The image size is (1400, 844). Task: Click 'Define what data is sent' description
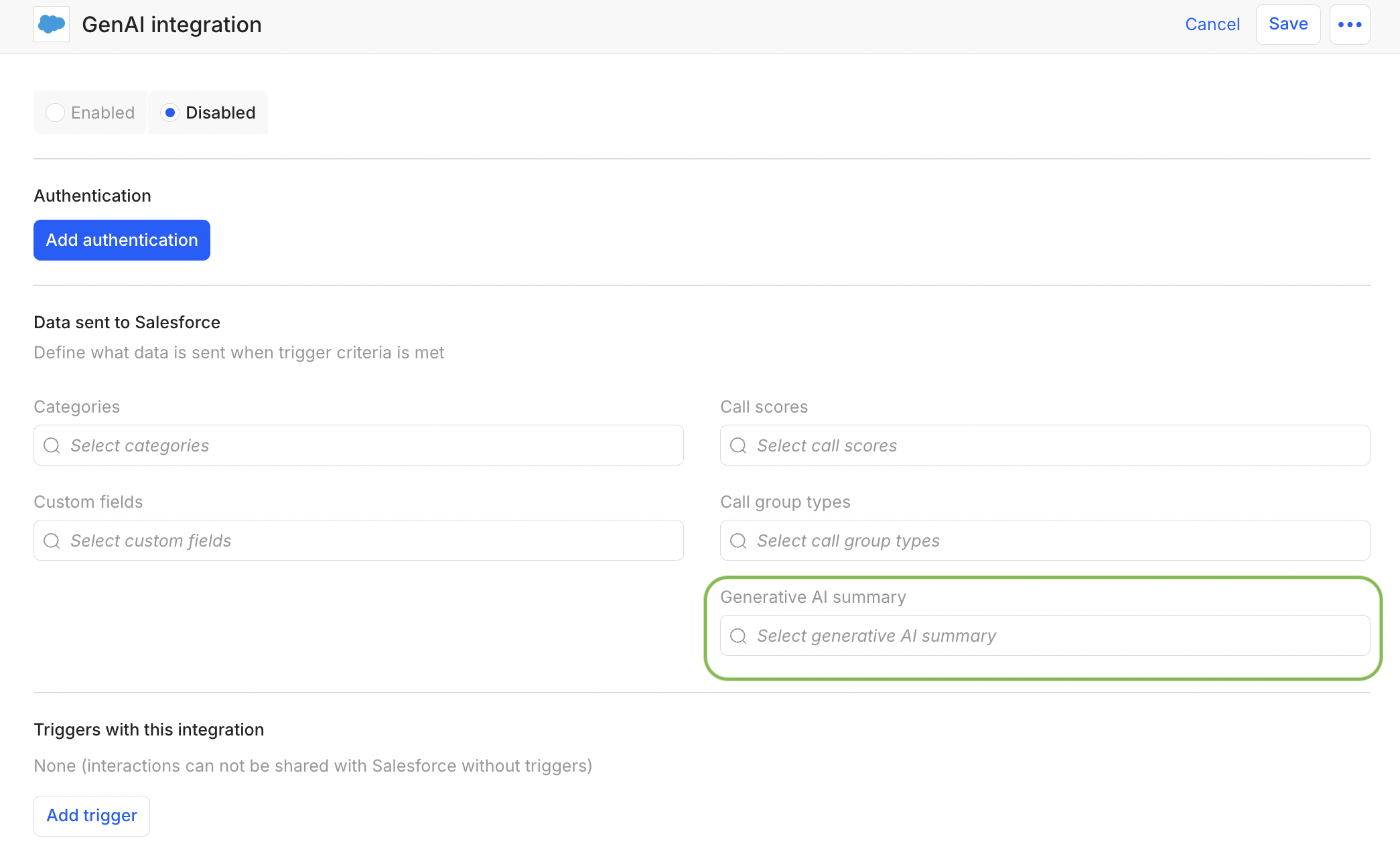click(239, 352)
